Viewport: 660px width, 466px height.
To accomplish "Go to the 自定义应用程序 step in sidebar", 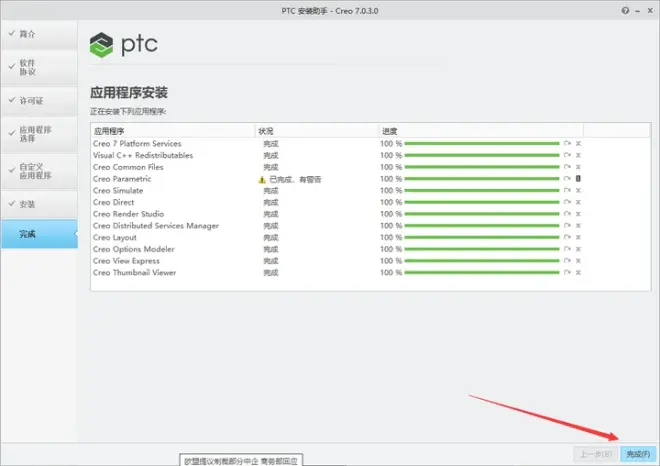I will tap(39, 171).
